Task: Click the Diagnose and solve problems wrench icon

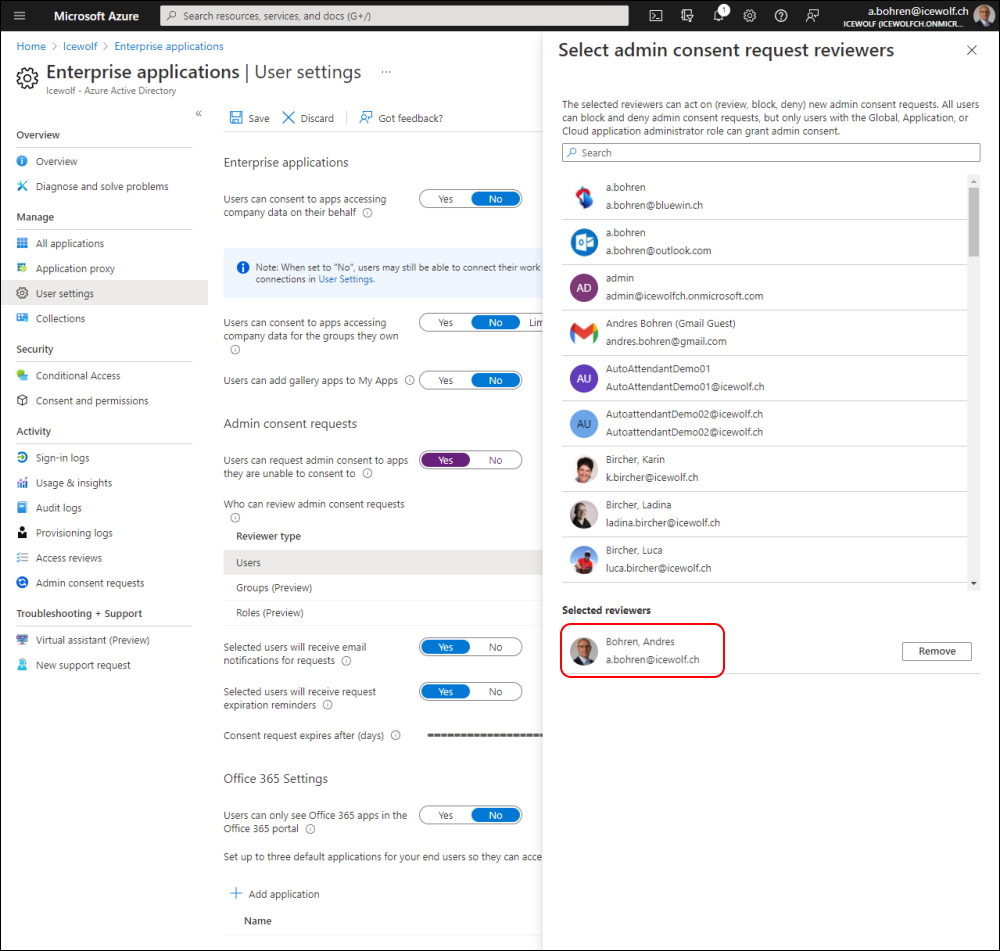Action: (22, 186)
